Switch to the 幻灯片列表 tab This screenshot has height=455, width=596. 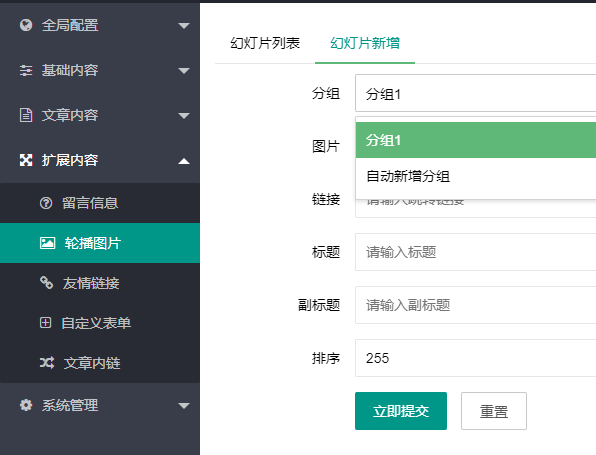click(x=265, y=43)
